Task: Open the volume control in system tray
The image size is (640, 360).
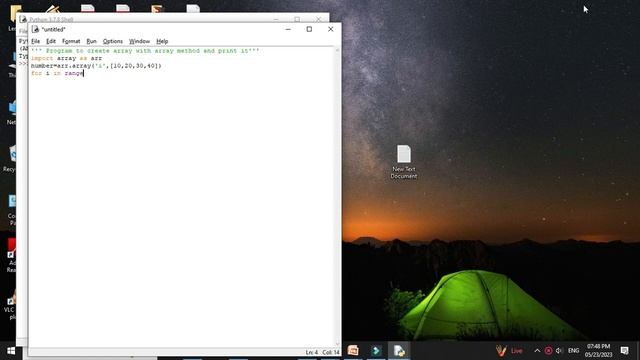Action: (x=559, y=351)
